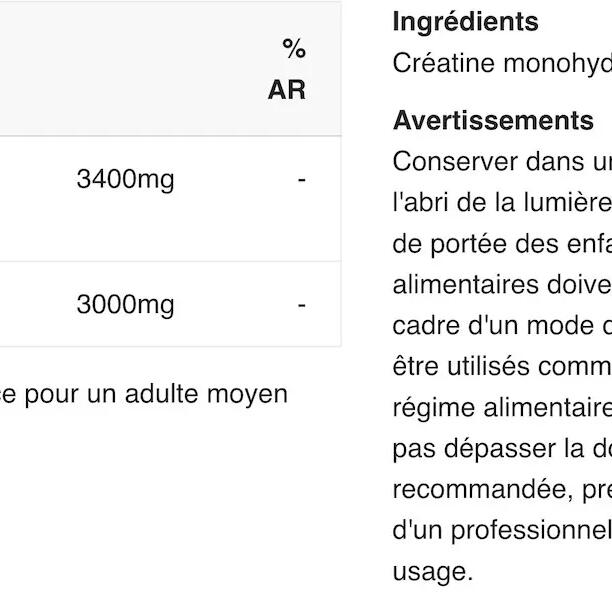Click the Avertissements heading

click(x=493, y=120)
